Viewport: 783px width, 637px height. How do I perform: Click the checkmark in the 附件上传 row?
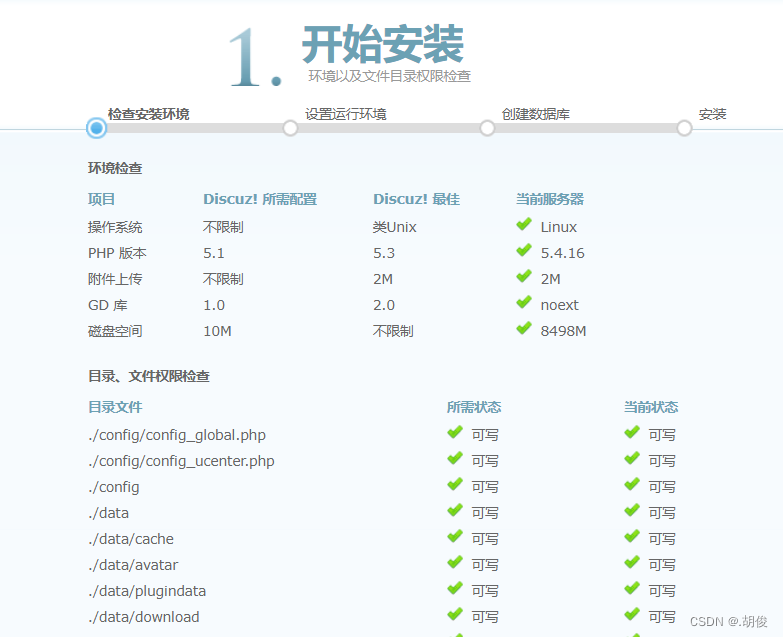point(524,277)
